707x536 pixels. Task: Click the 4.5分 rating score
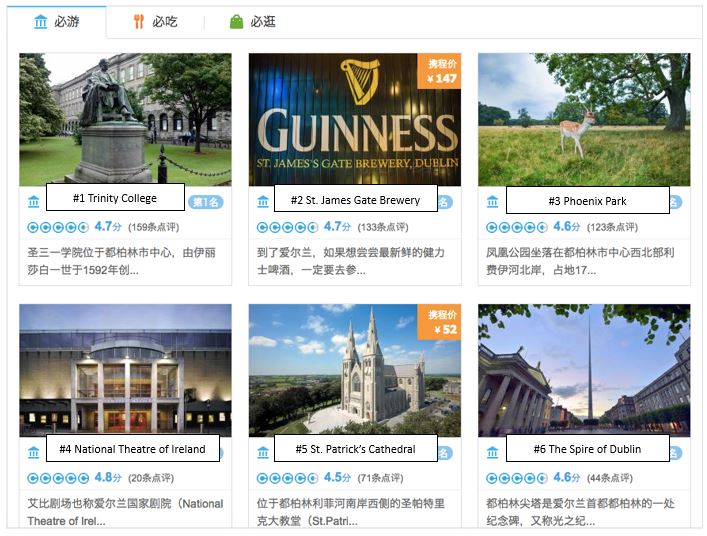(x=337, y=477)
